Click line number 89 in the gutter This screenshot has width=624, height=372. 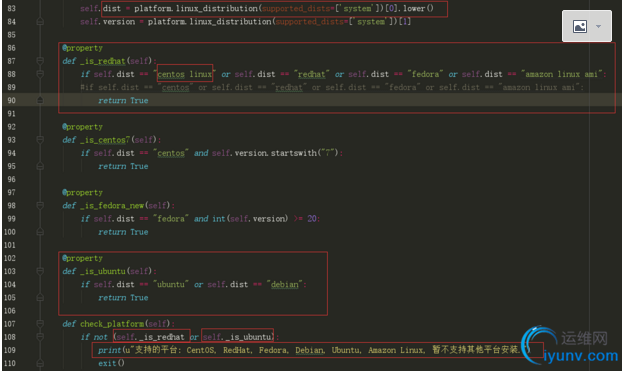[x=12, y=87]
